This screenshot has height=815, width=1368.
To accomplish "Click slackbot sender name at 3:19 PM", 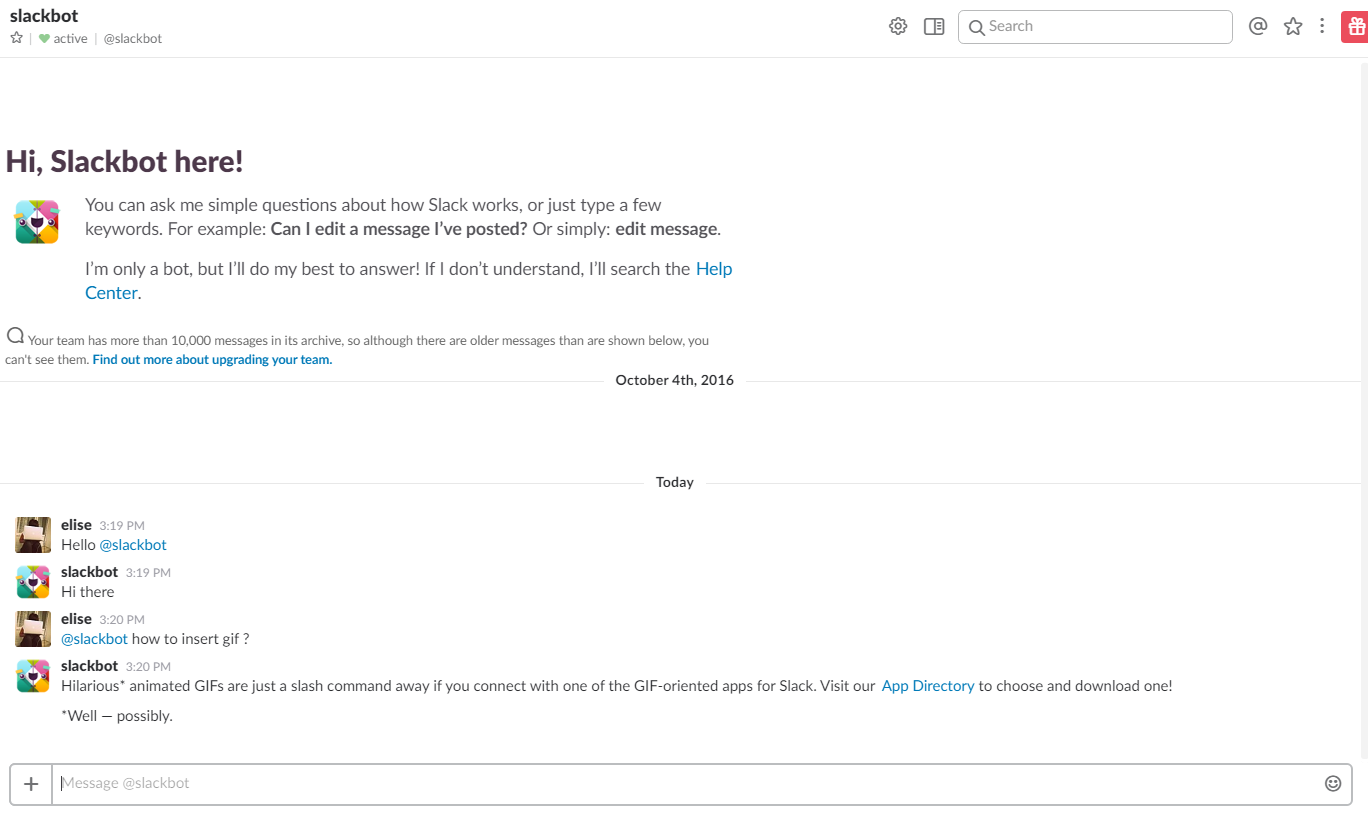I will (90, 572).
